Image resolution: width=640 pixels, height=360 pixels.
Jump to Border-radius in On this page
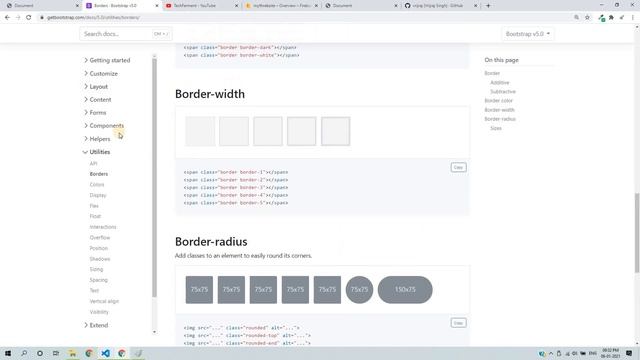500,119
